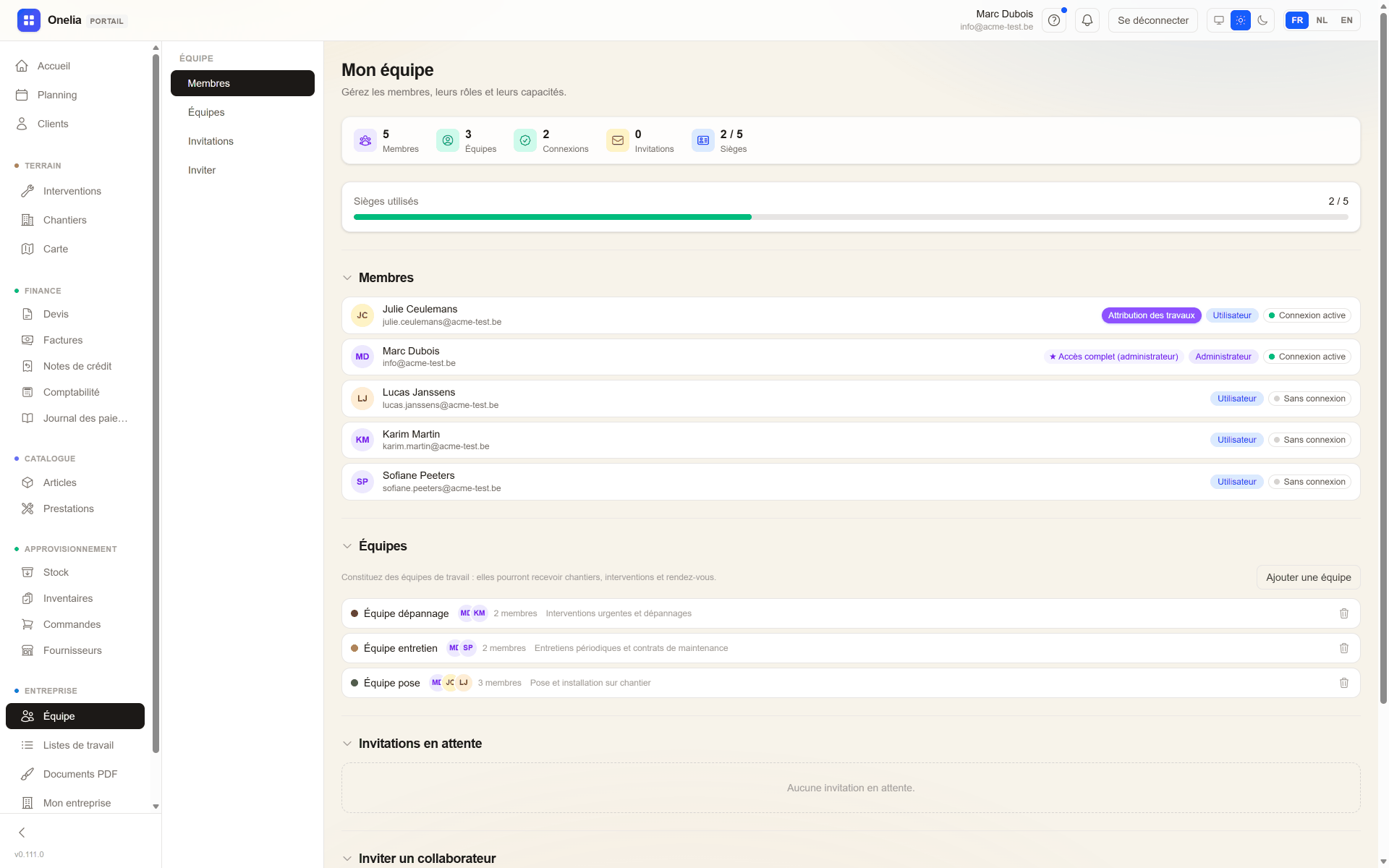Open the Lucas Janssens member row

coord(851,399)
